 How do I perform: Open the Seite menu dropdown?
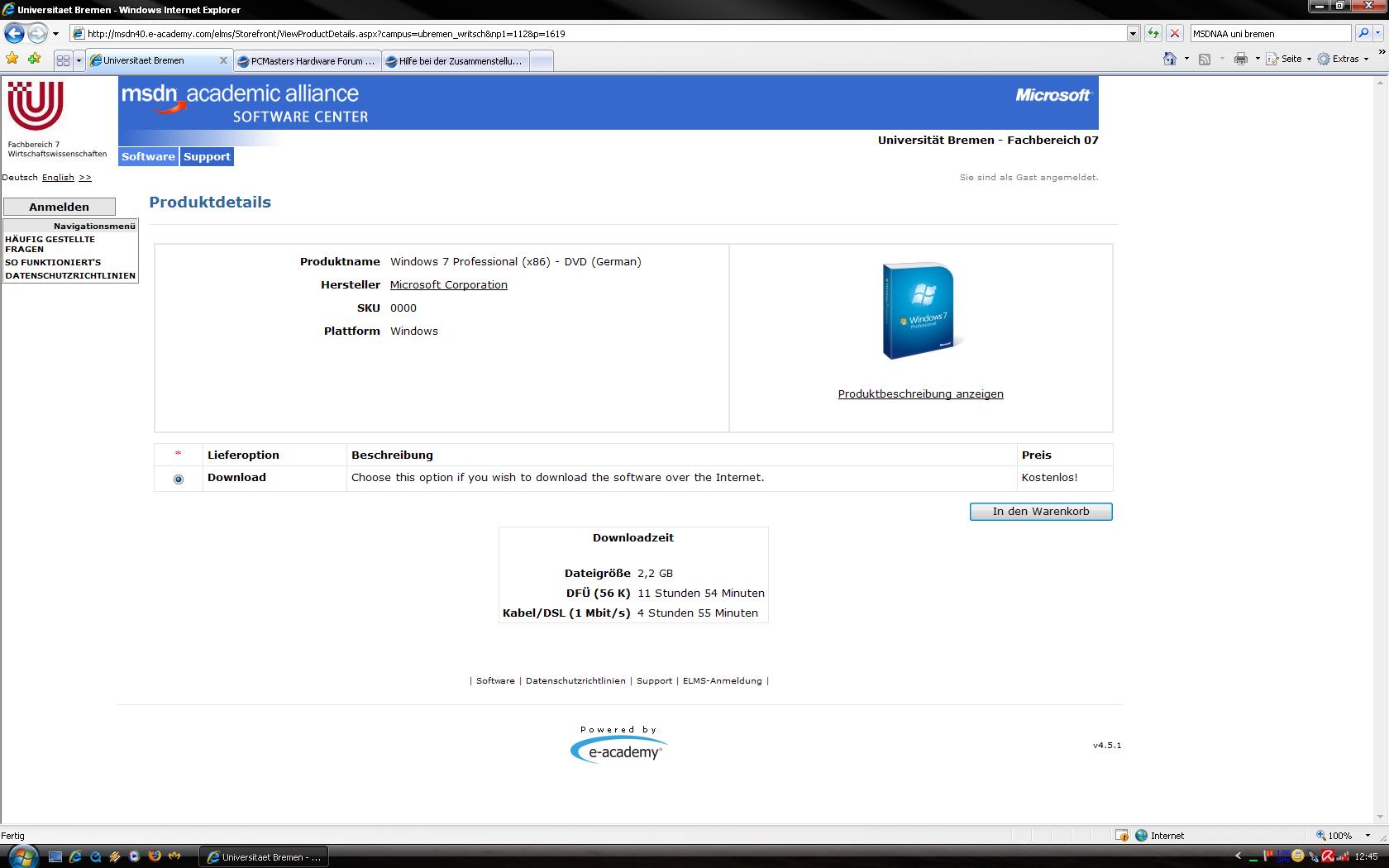1290,59
